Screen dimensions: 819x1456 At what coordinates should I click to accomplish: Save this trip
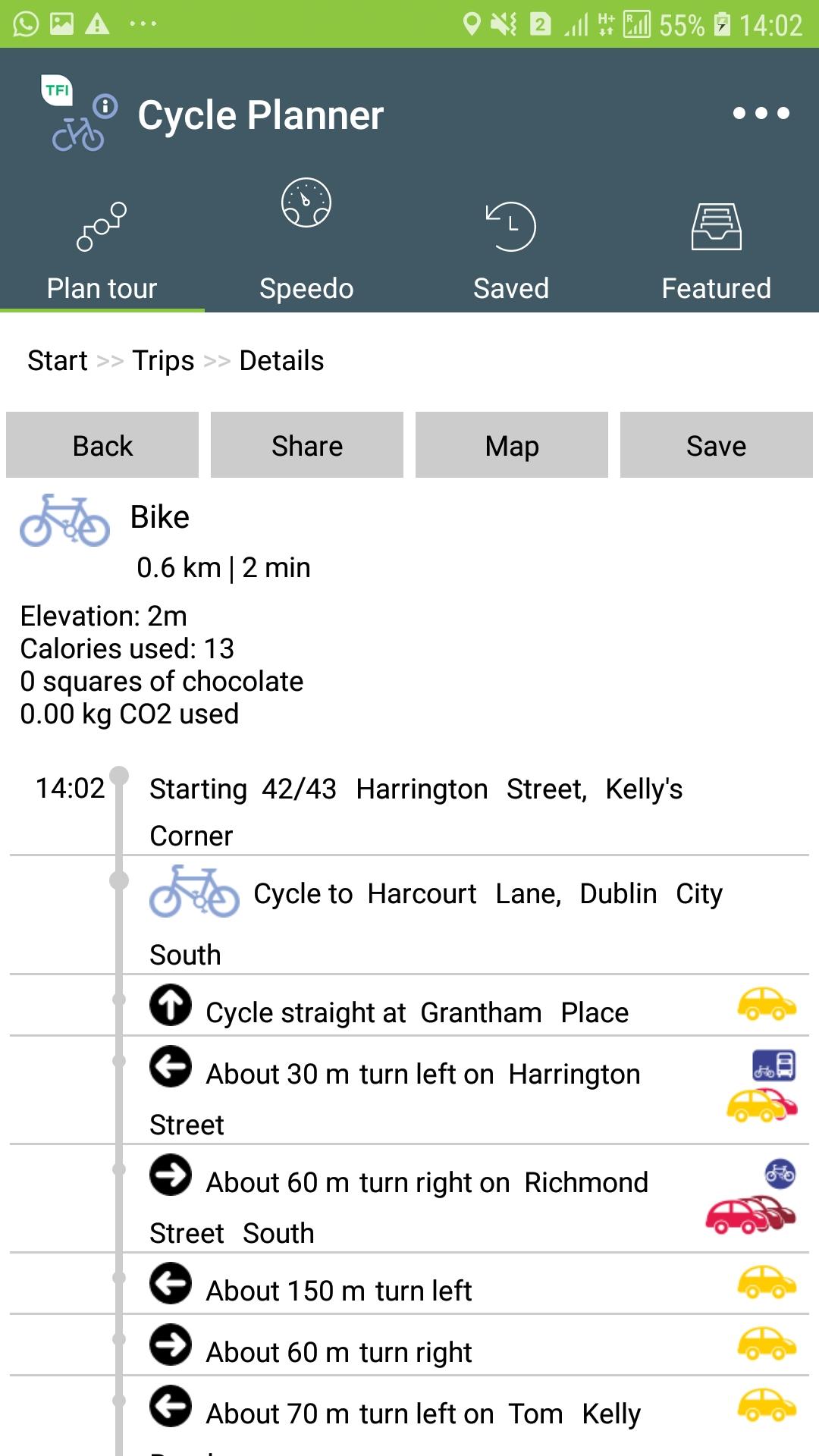[716, 445]
